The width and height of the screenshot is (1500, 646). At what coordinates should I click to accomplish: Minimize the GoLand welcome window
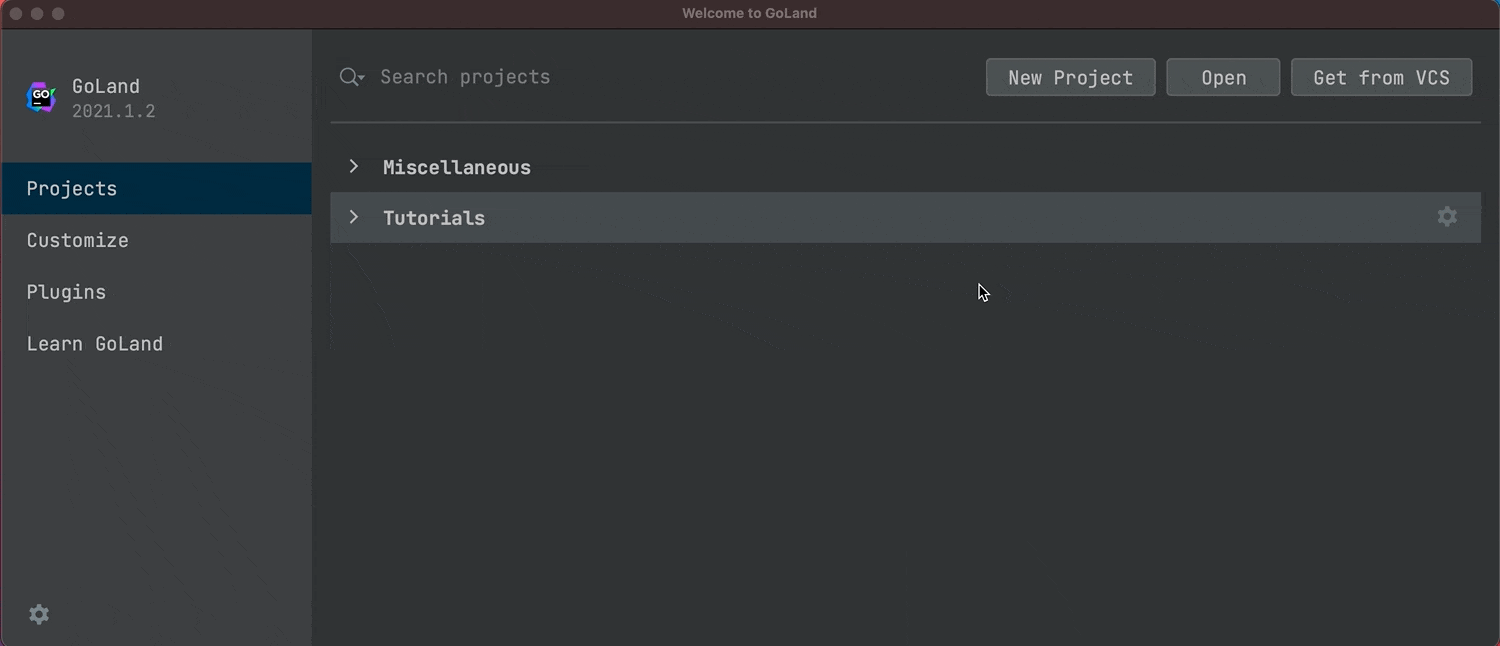[x=37, y=14]
